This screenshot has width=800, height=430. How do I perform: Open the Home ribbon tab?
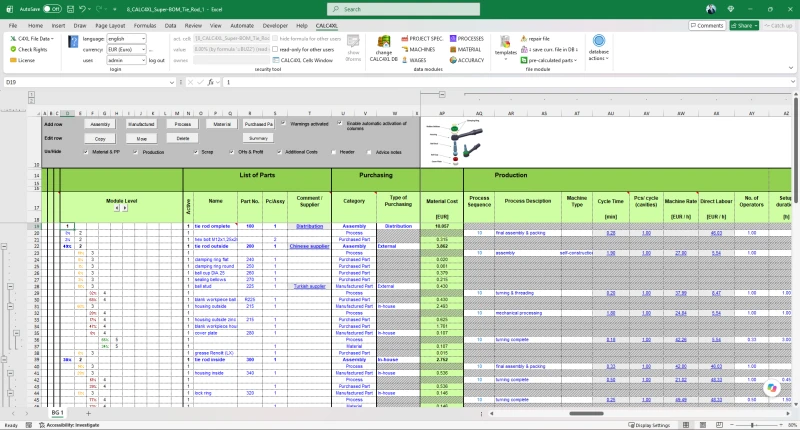(35, 26)
